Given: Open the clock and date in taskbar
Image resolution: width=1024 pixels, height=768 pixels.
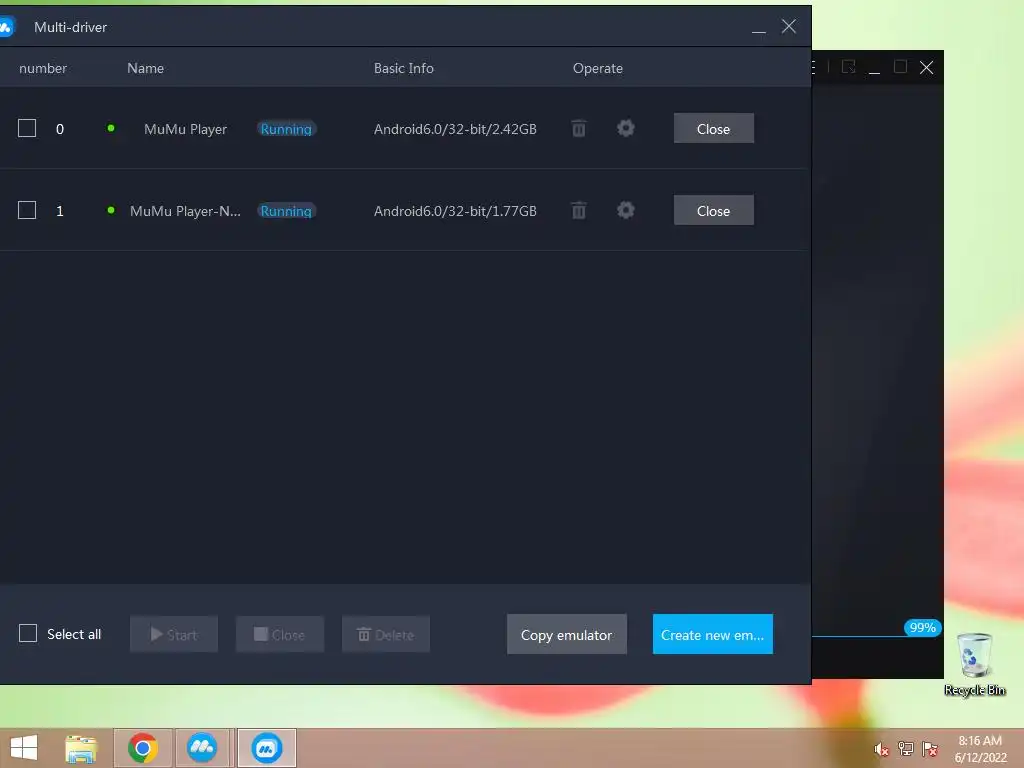Looking at the screenshot, I should click(980, 749).
